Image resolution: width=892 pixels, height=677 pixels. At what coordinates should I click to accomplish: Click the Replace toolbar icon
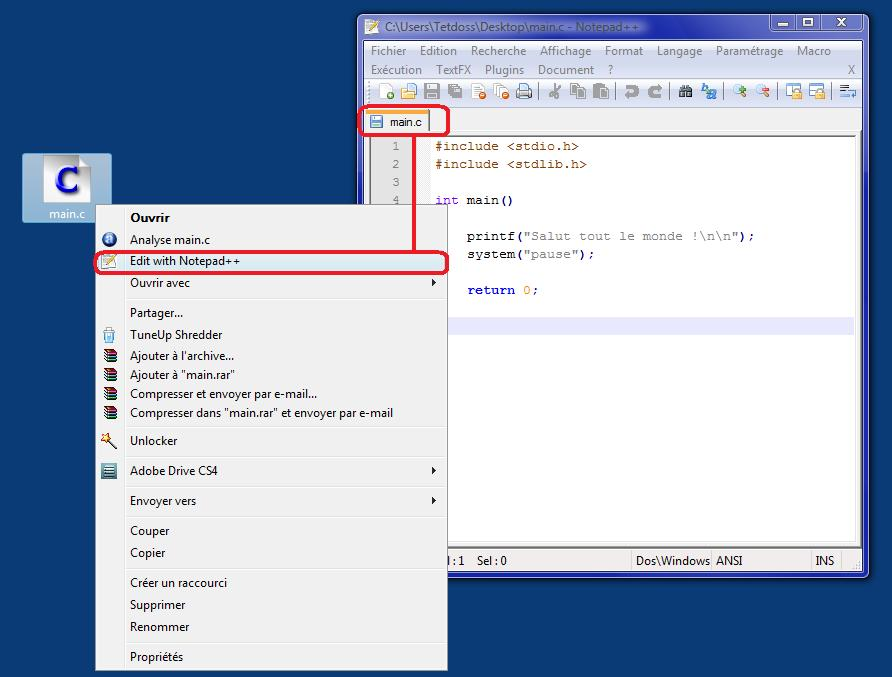[x=709, y=91]
